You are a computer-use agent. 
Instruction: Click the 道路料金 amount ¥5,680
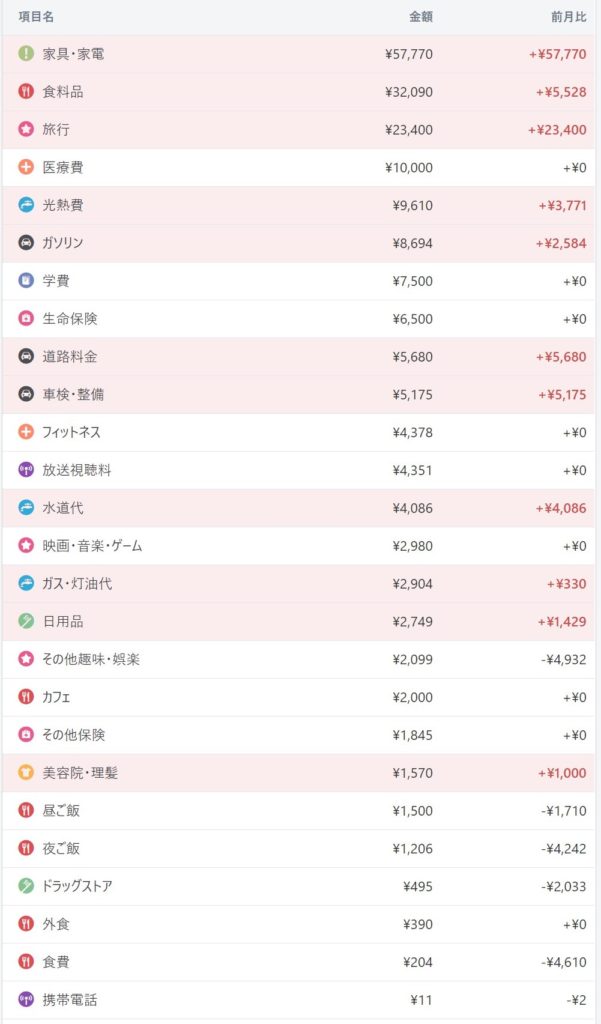click(x=409, y=357)
